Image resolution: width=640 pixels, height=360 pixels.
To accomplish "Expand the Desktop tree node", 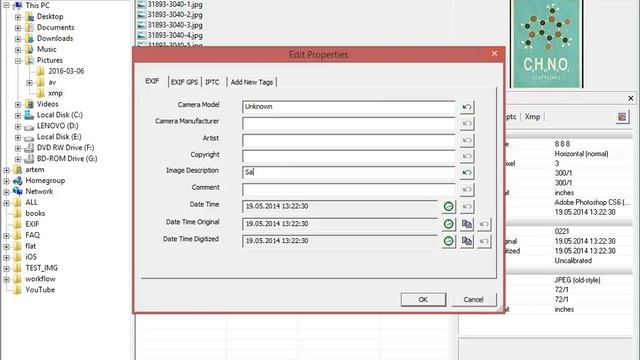I will [18, 17].
